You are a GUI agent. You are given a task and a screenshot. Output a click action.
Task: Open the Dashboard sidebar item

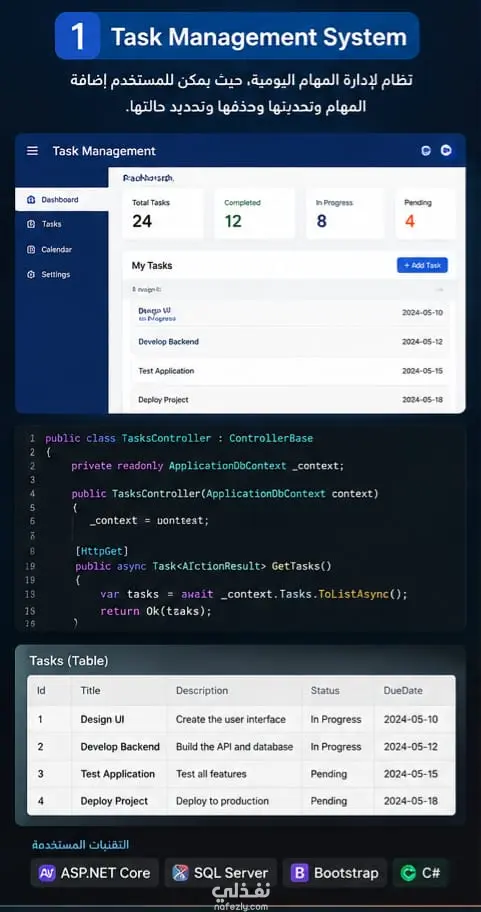pyautogui.click(x=62, y=200)
